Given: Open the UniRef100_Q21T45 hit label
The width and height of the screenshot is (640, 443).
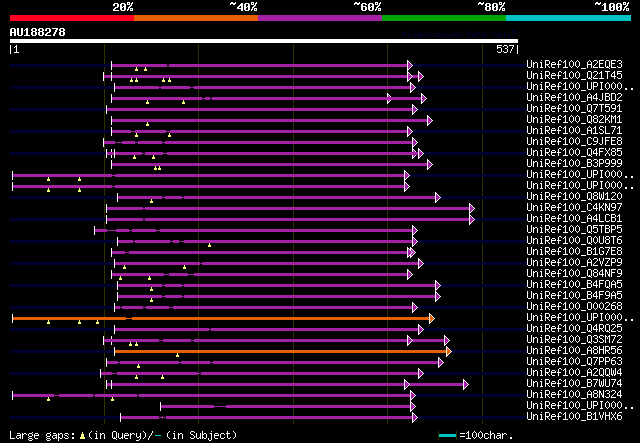Looking at the screenshot, I should [x=574, y=76].
